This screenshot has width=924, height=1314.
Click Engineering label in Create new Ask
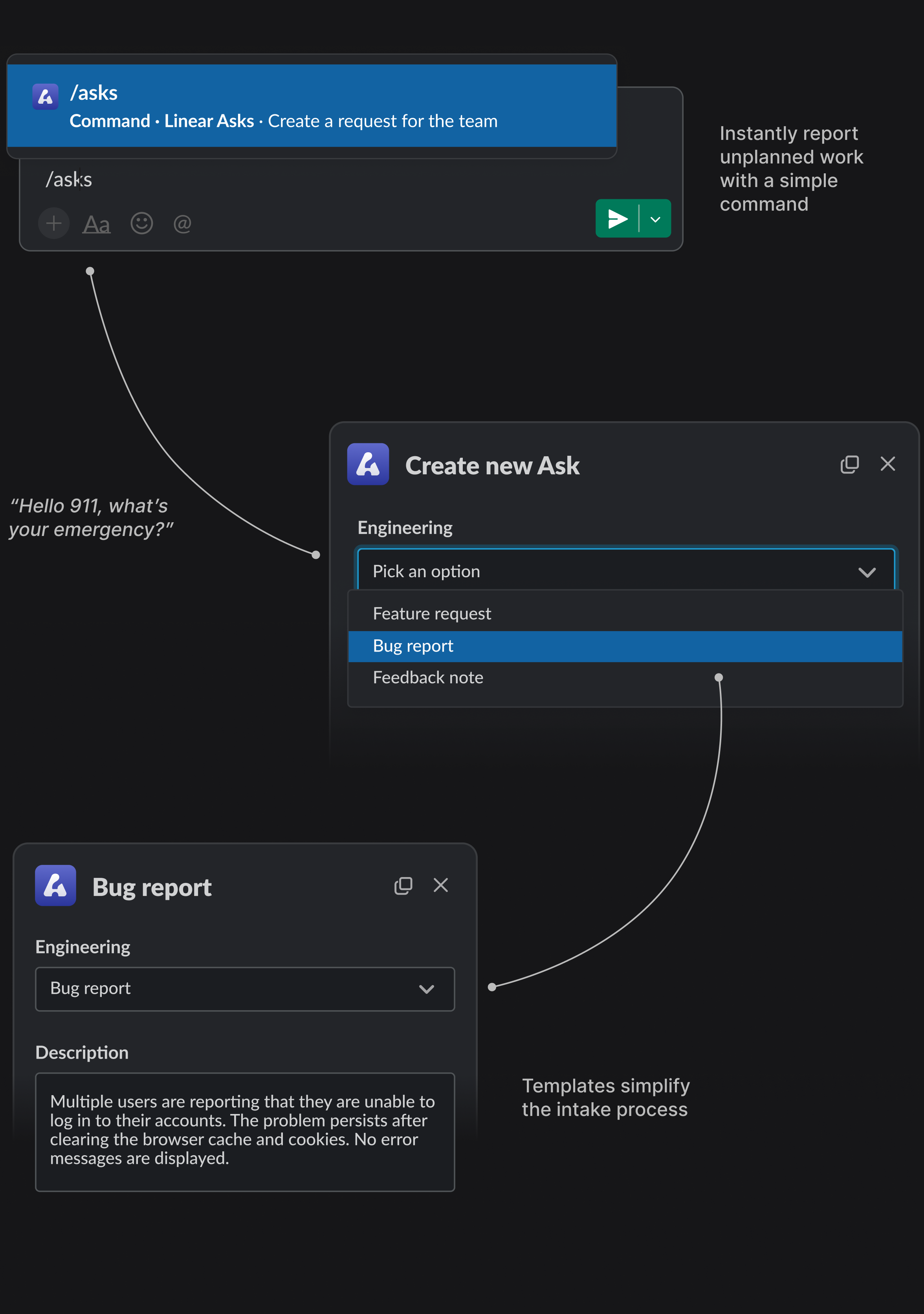(x=405, y=528)
